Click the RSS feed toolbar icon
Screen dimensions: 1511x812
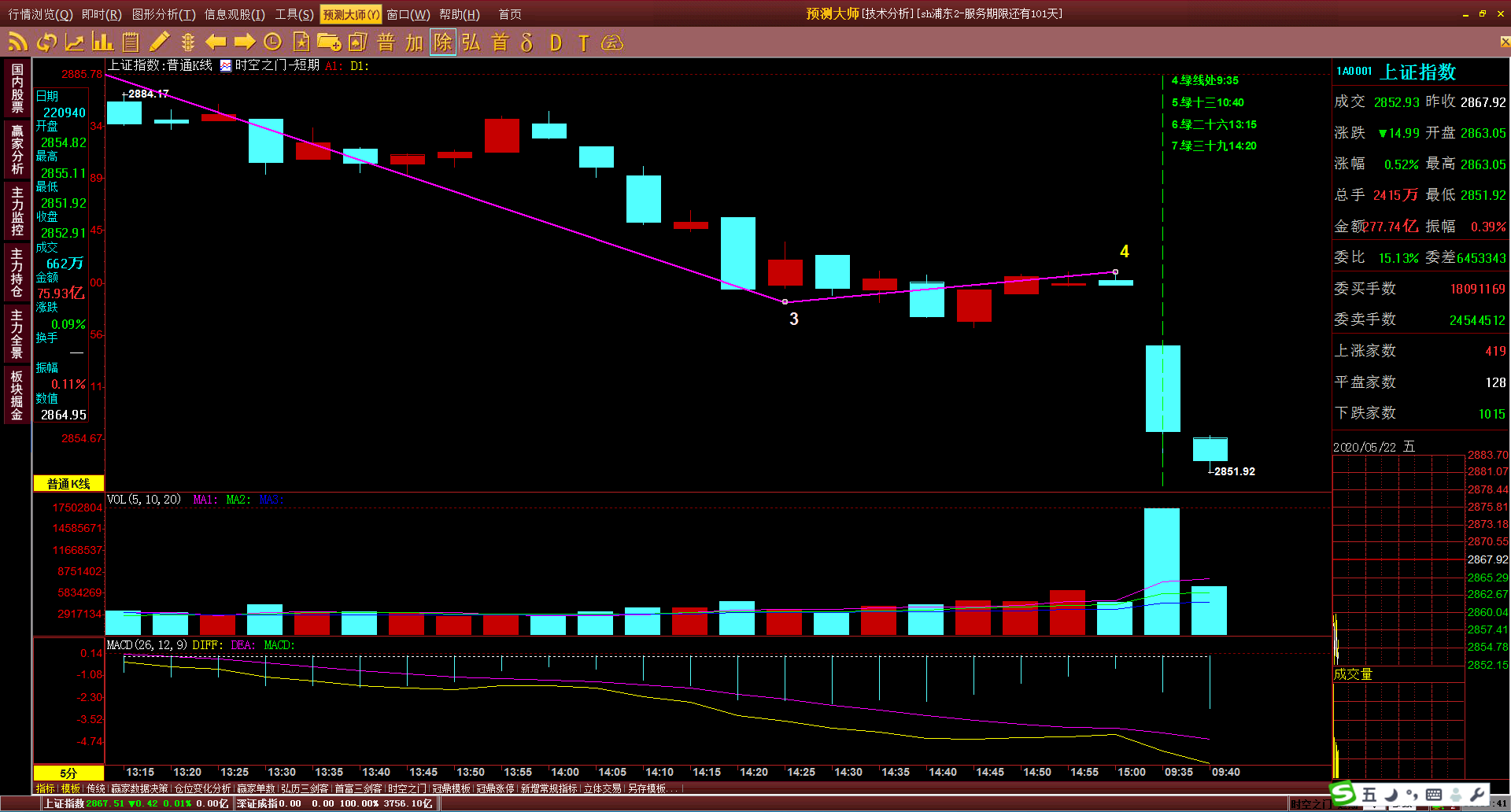(17, 42)
